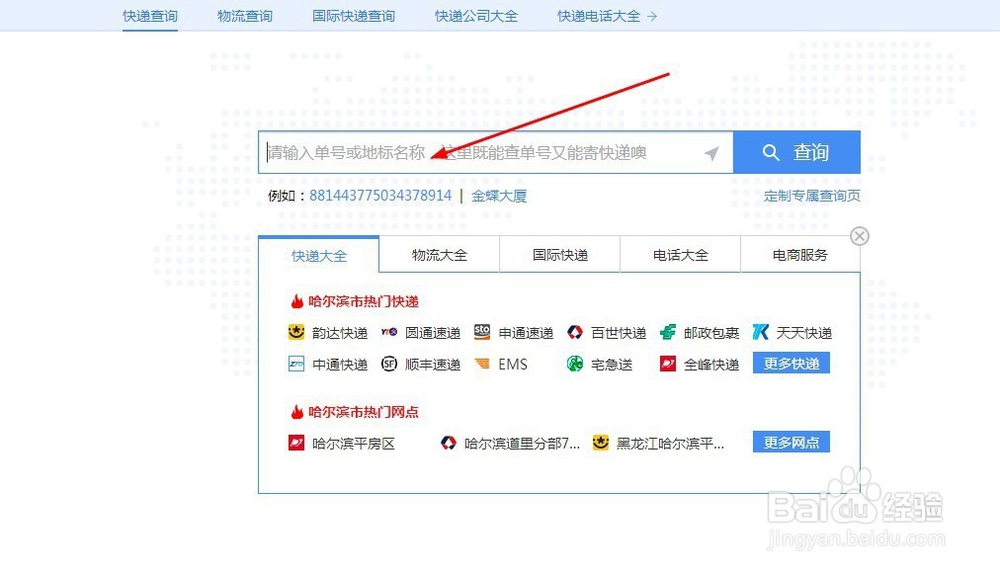
Task: Click the smiley logo beside 黑龙江哈尔滨平
Action: [601, 443]
